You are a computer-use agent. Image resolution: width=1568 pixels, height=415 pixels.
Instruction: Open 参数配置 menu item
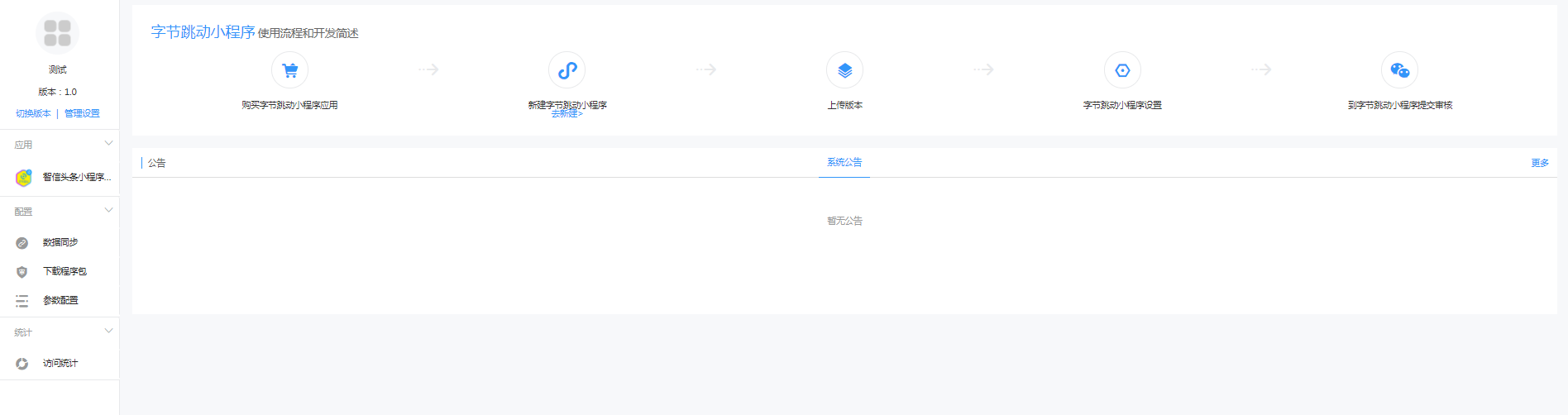tap(60, 300)
